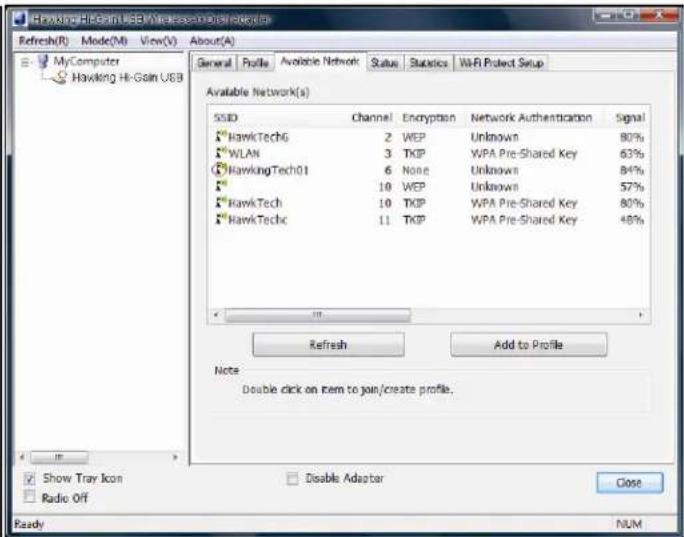Switch to the Profile tab
The image size is (684, 537).
tap(255, 63)
